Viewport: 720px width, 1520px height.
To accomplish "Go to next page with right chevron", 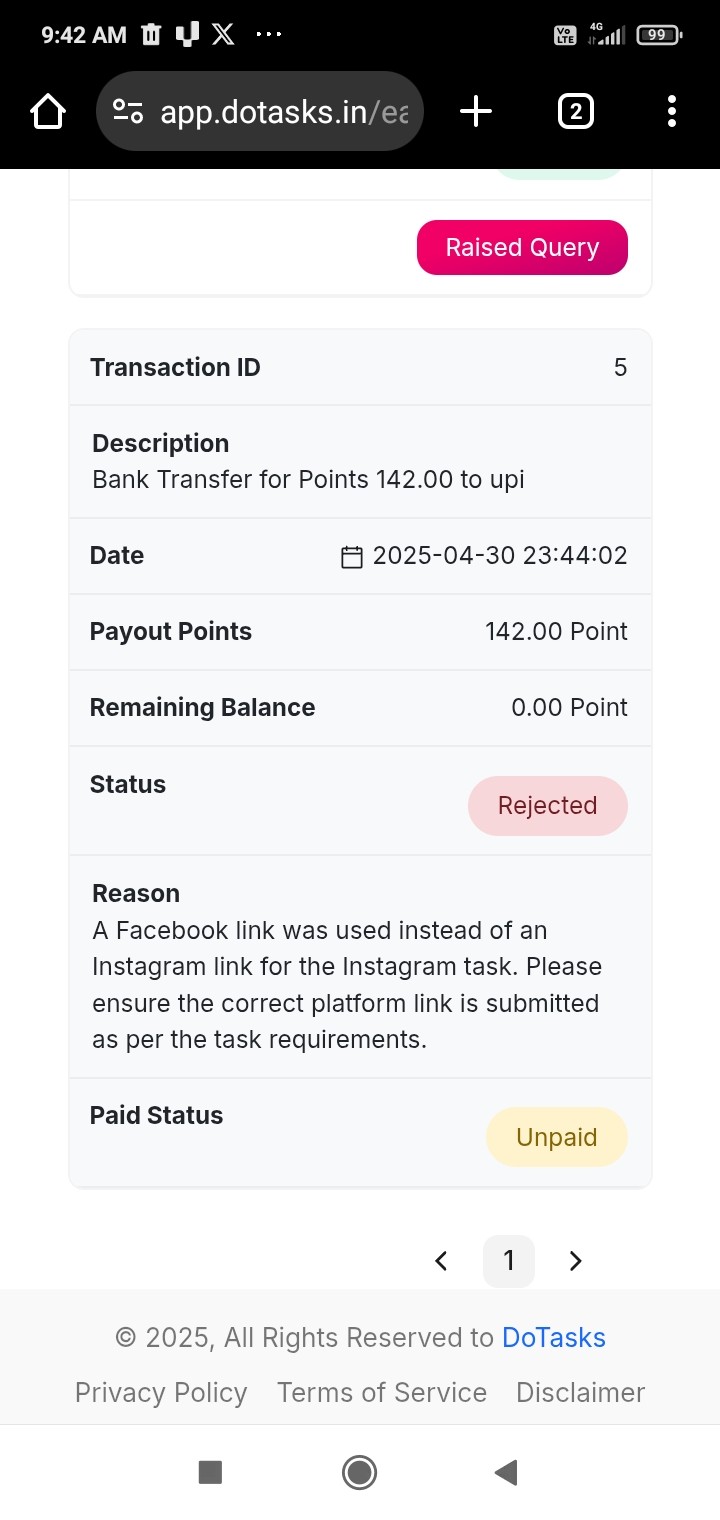I will pyautogui.click(x=575, y=1261).
